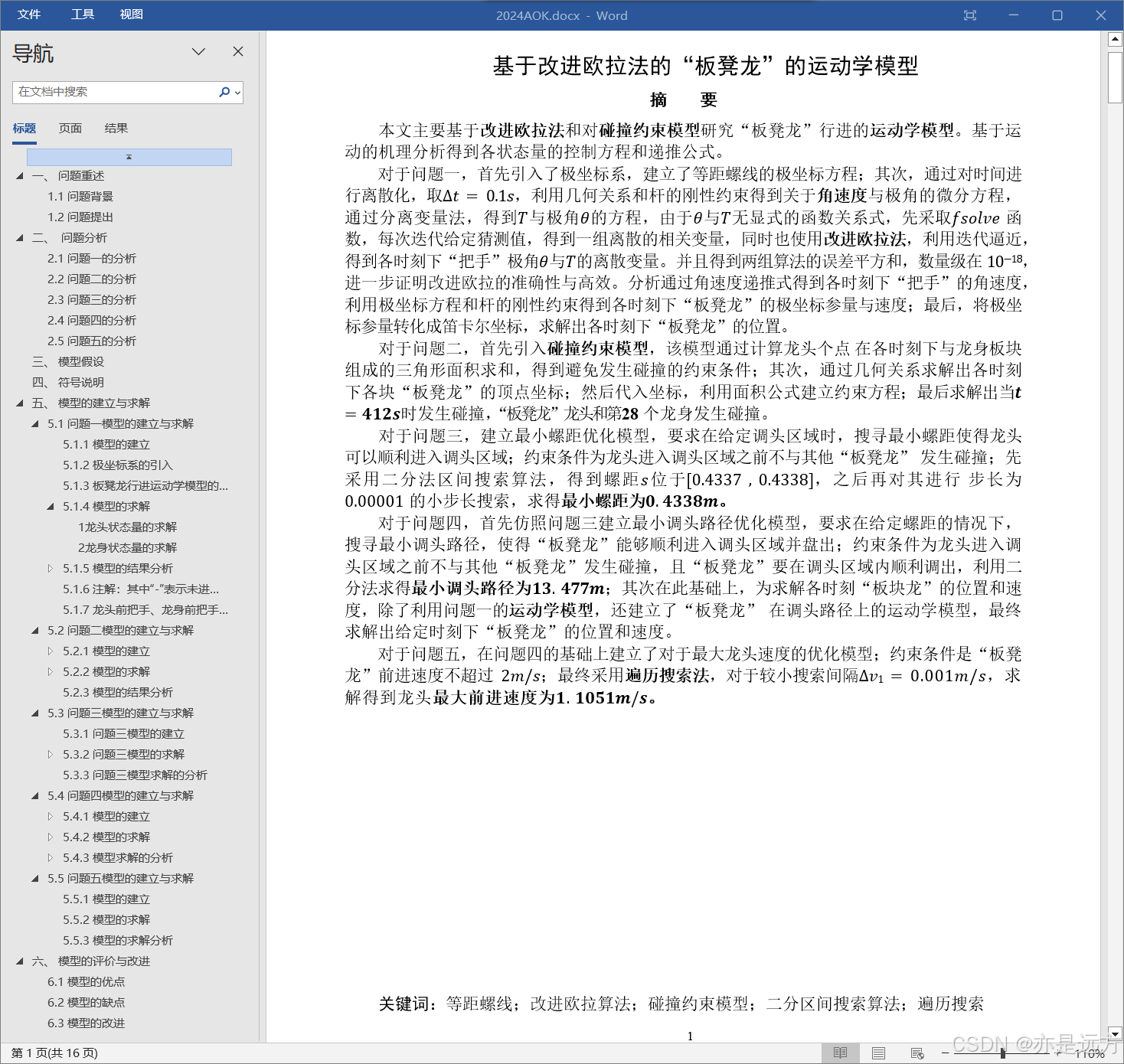Viewport: 1124px width, 1064px height.
Task: Click the vertical scrollbar down arrow
Action: pyautogui.click(x=1116, y=1033)
